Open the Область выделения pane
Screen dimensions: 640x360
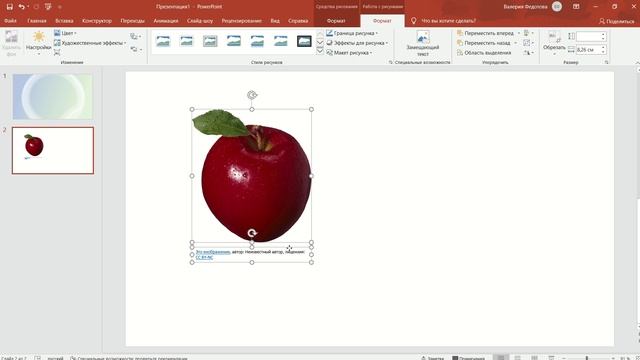coord(484,53)
